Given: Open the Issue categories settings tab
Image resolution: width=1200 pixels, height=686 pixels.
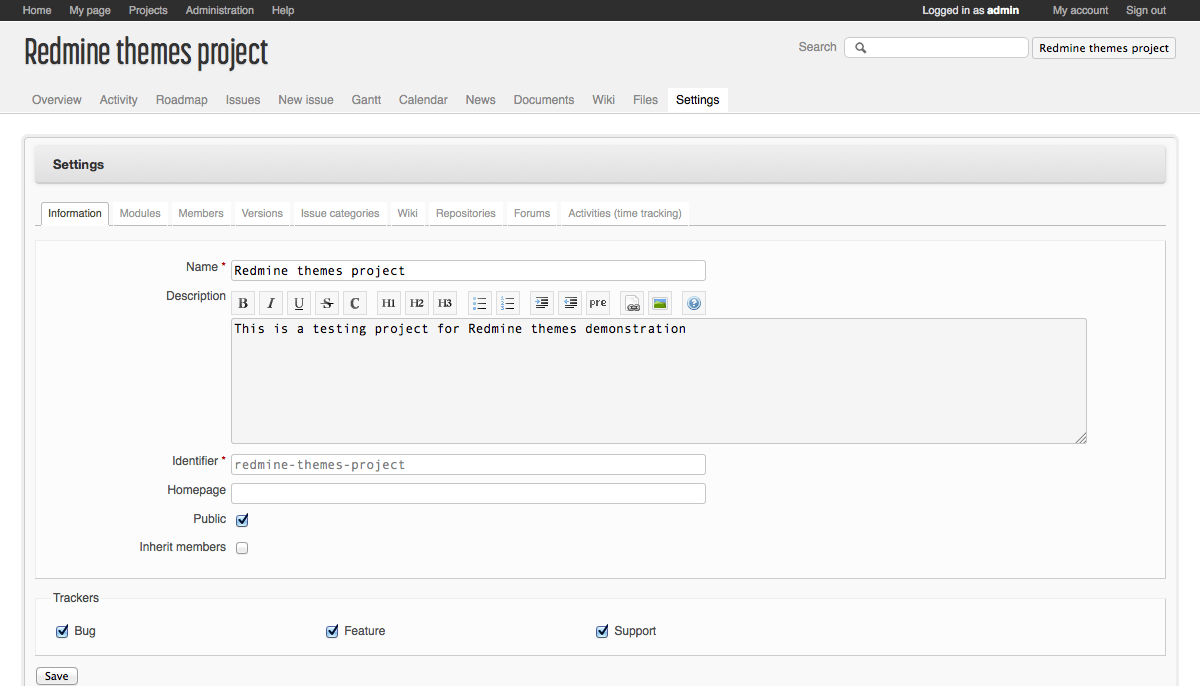Looking at the screenshot, I should 340,213.
